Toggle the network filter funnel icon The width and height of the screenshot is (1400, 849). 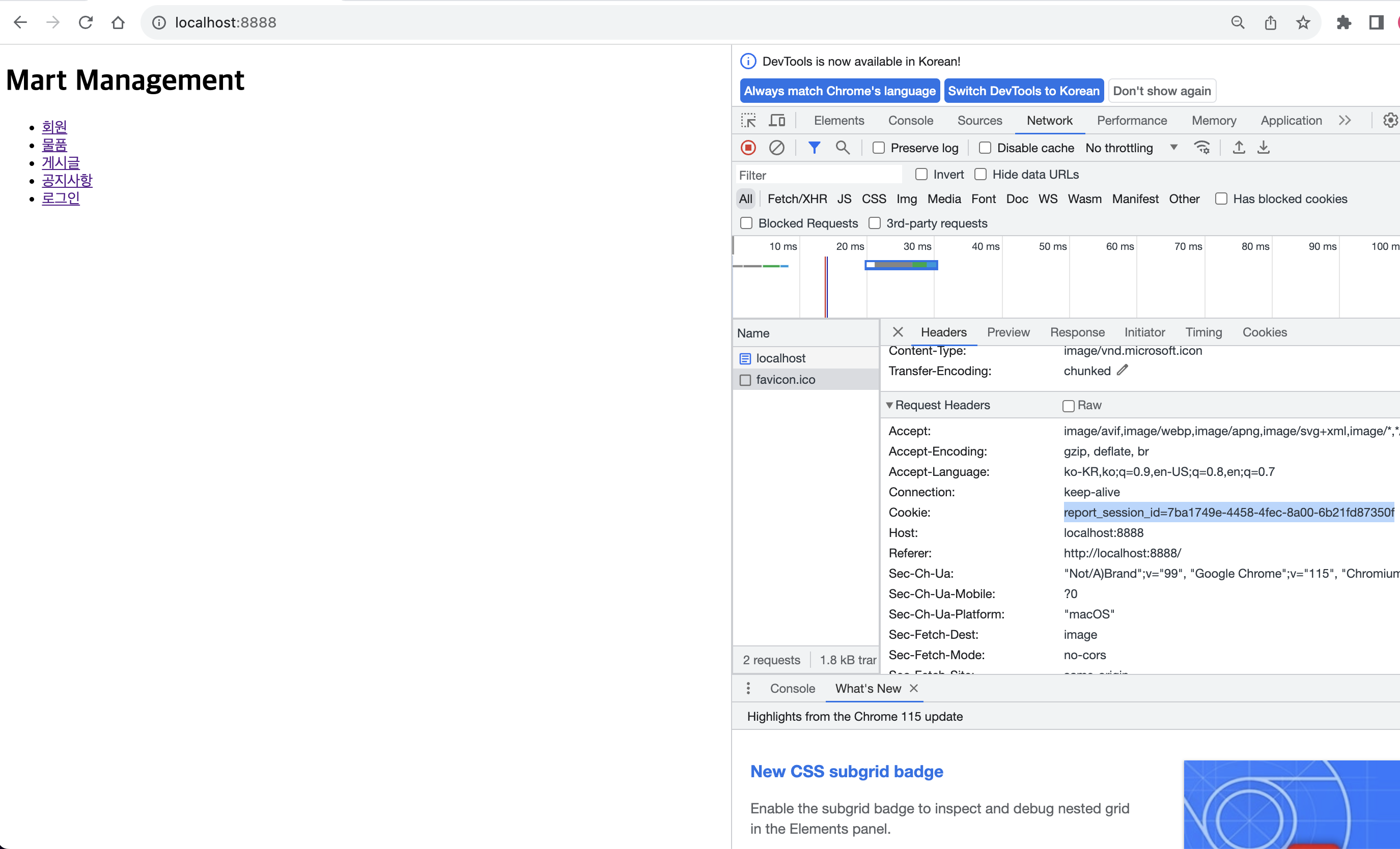click(814, 148)
